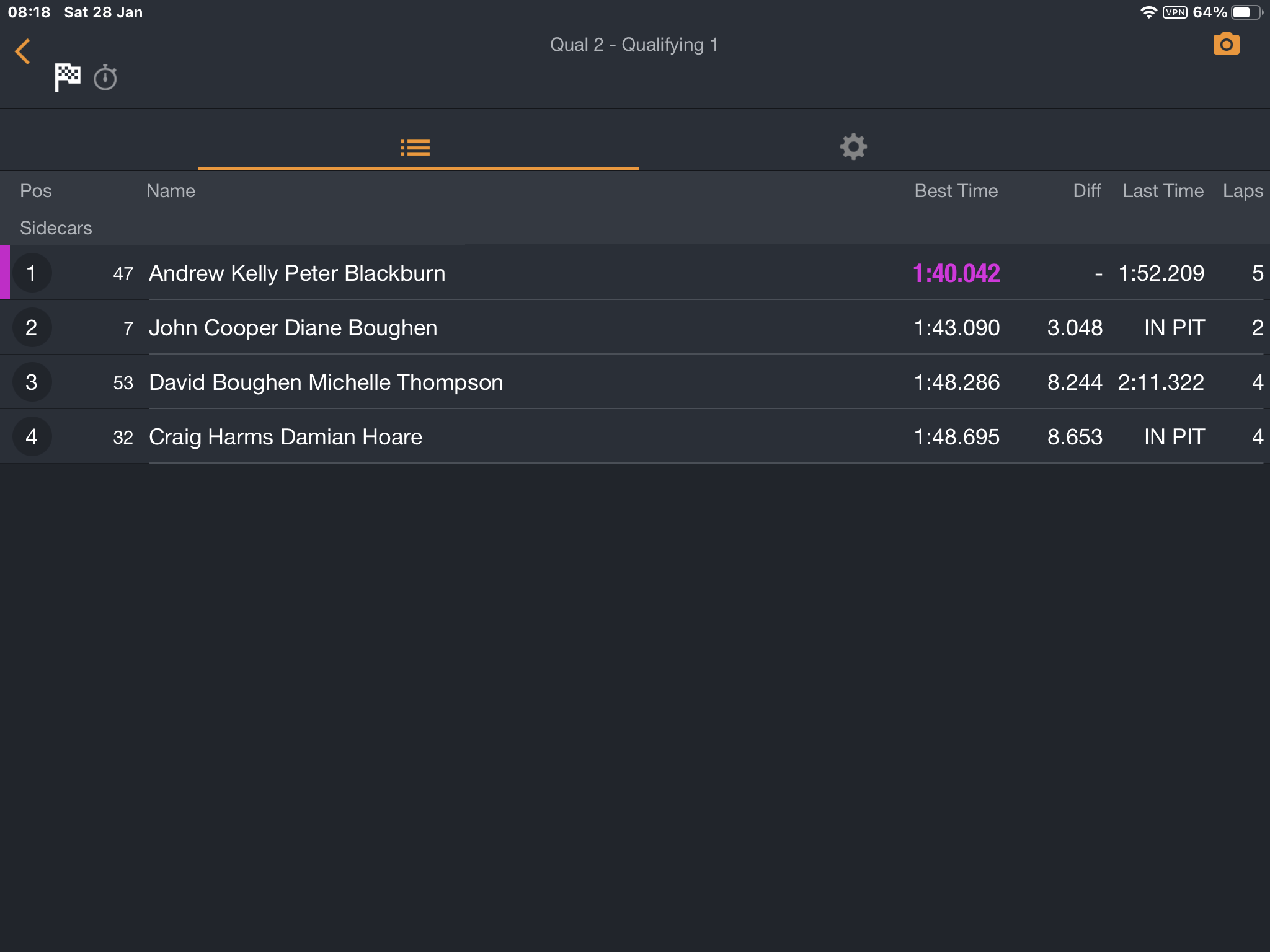
Task: Click the Laps column header
Action: (1243, 191)
